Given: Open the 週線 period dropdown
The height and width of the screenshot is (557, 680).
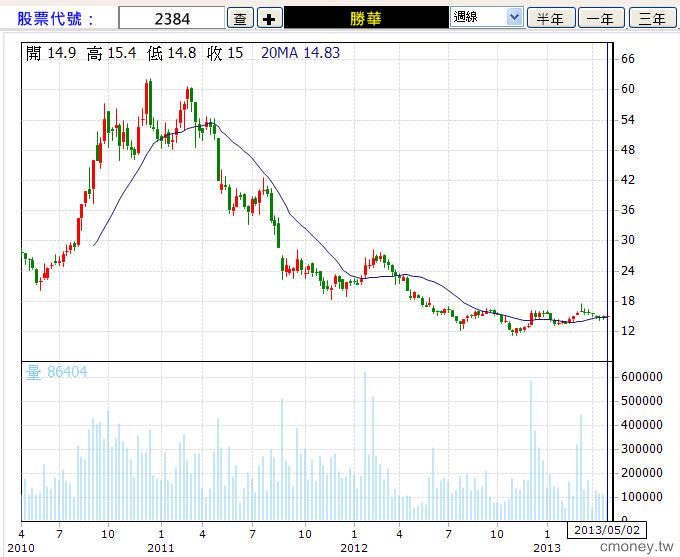Looking at the screenshot, I should click(487, 17).
